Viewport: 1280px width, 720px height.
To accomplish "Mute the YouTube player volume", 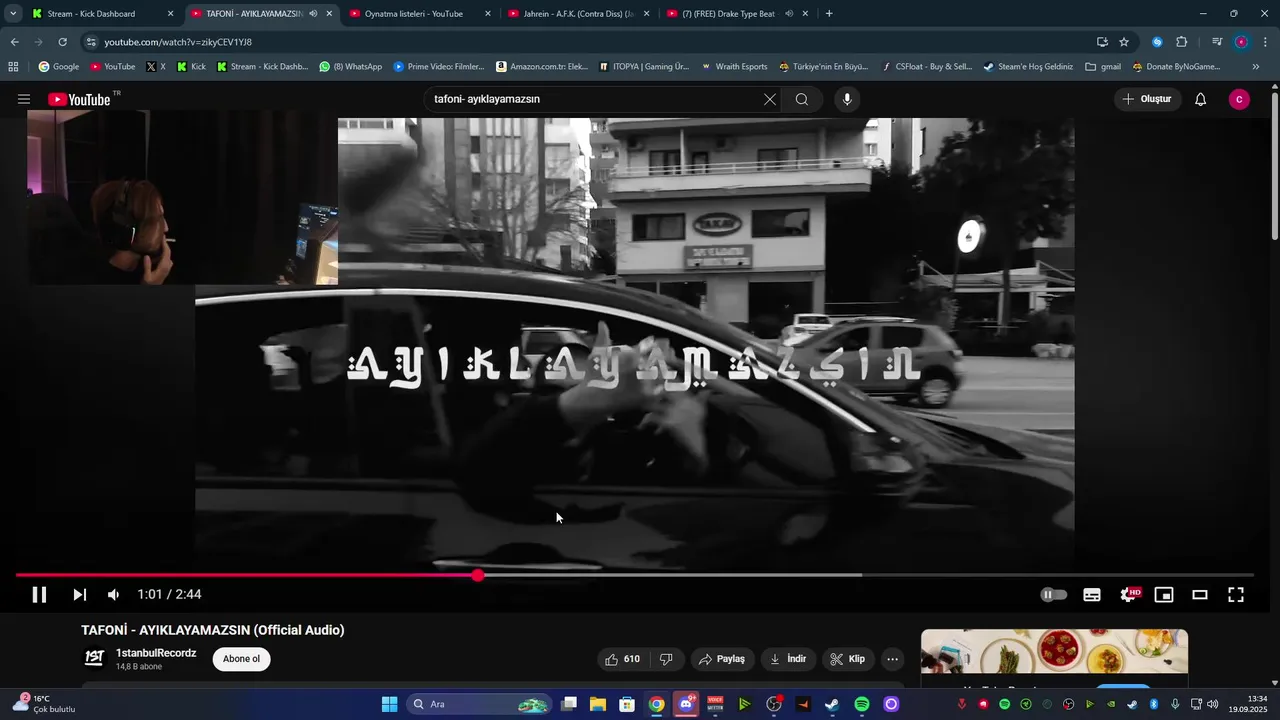I will 113,594.
